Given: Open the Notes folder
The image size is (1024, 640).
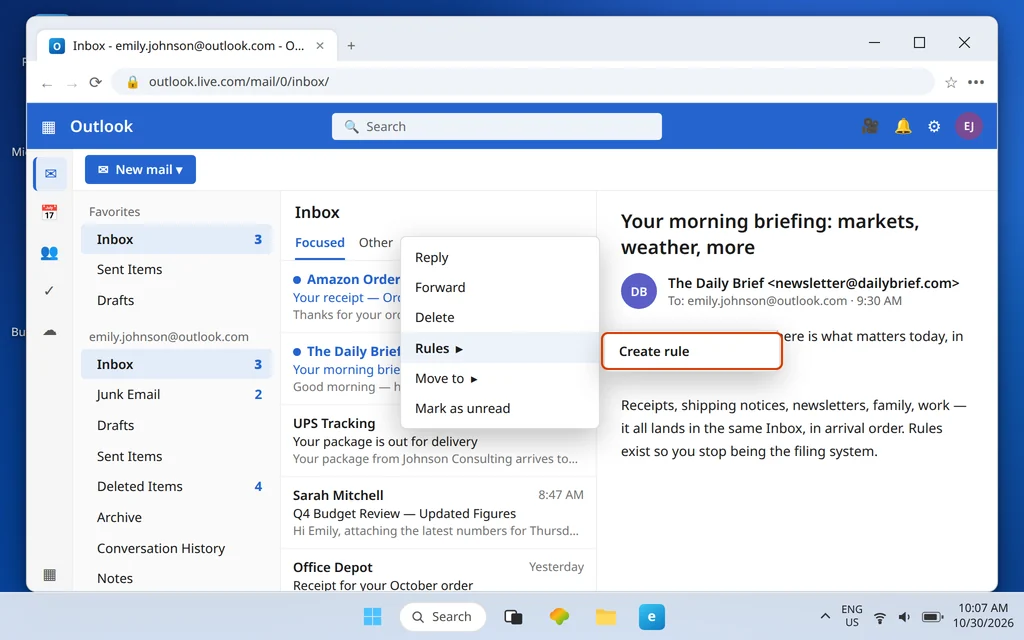Looking at the screenshot, I should click(x=176, y=579).
